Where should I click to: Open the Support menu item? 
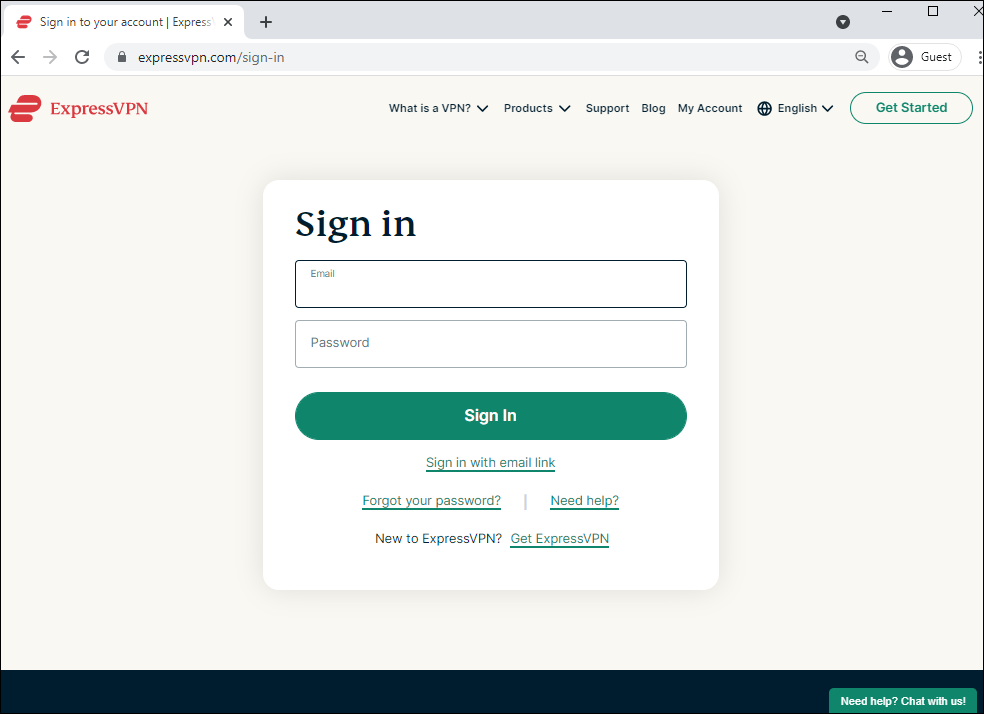tap(607, 109)
